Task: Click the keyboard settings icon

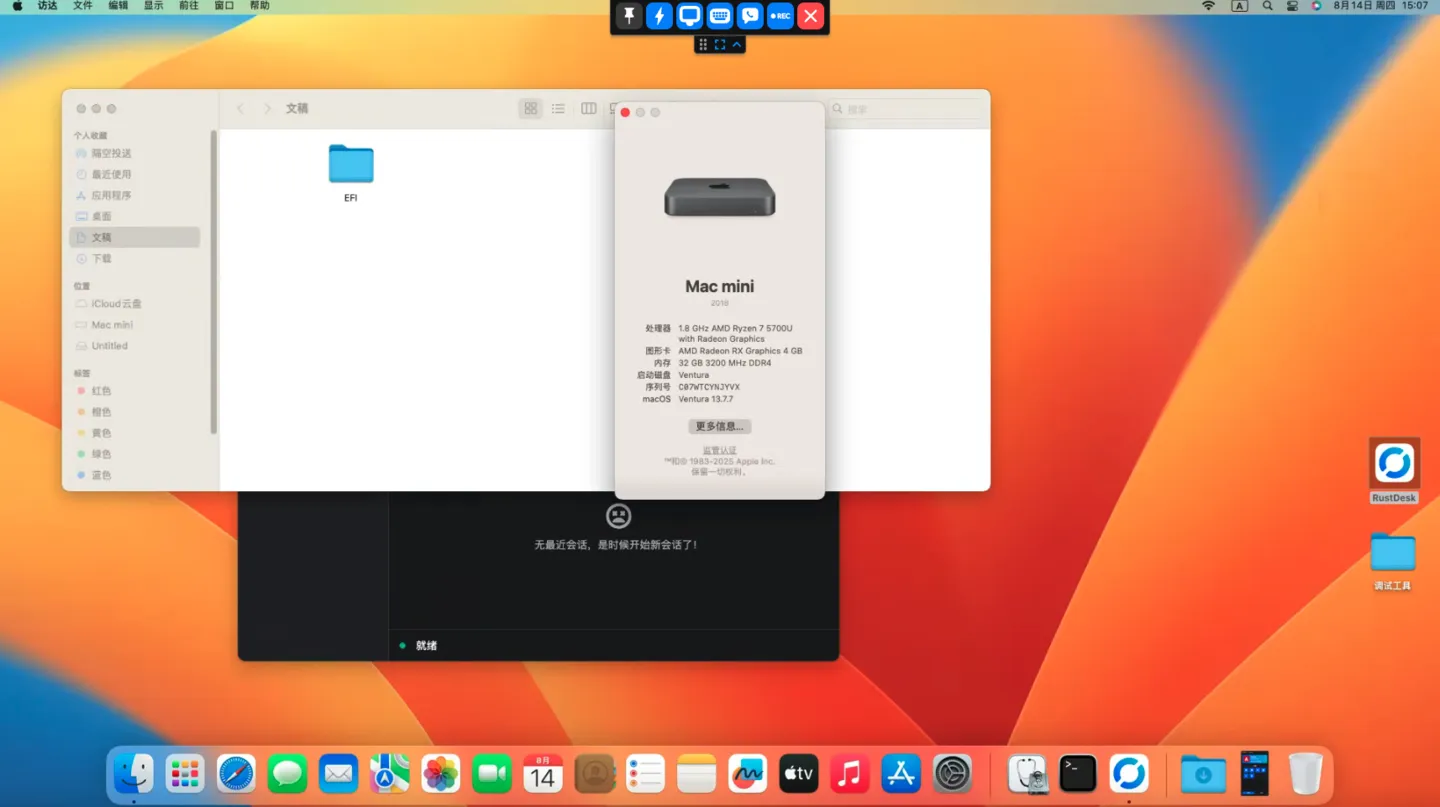Action: (x=719, y=16)
